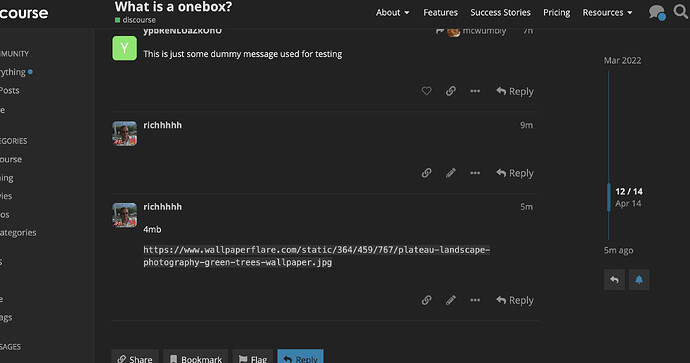The height and width of the screenshot is (363, 690).
Task: Expand the Resources dropdown
Action: tap(607, 12)
